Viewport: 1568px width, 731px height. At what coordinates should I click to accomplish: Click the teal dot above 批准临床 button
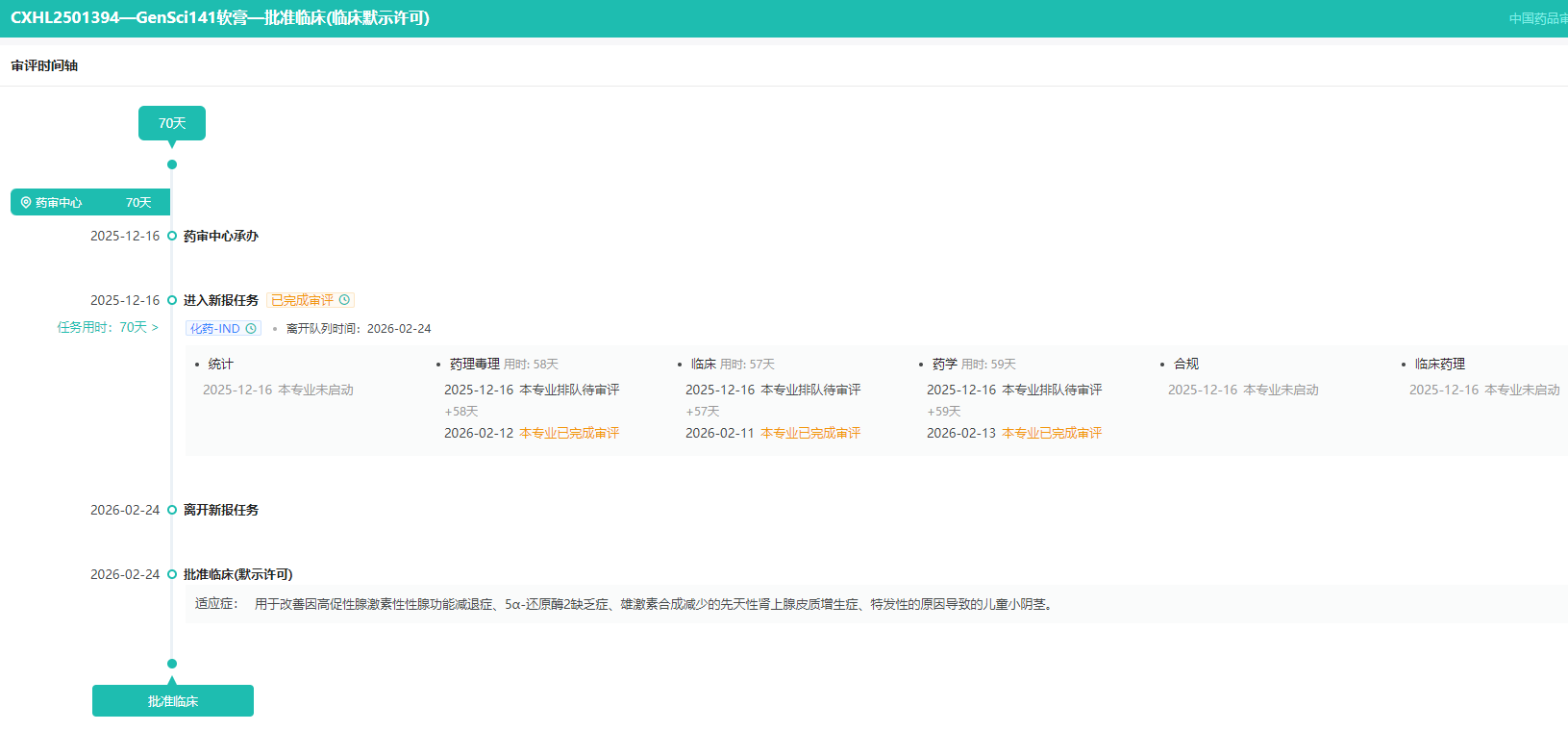(x=172, y=664)
